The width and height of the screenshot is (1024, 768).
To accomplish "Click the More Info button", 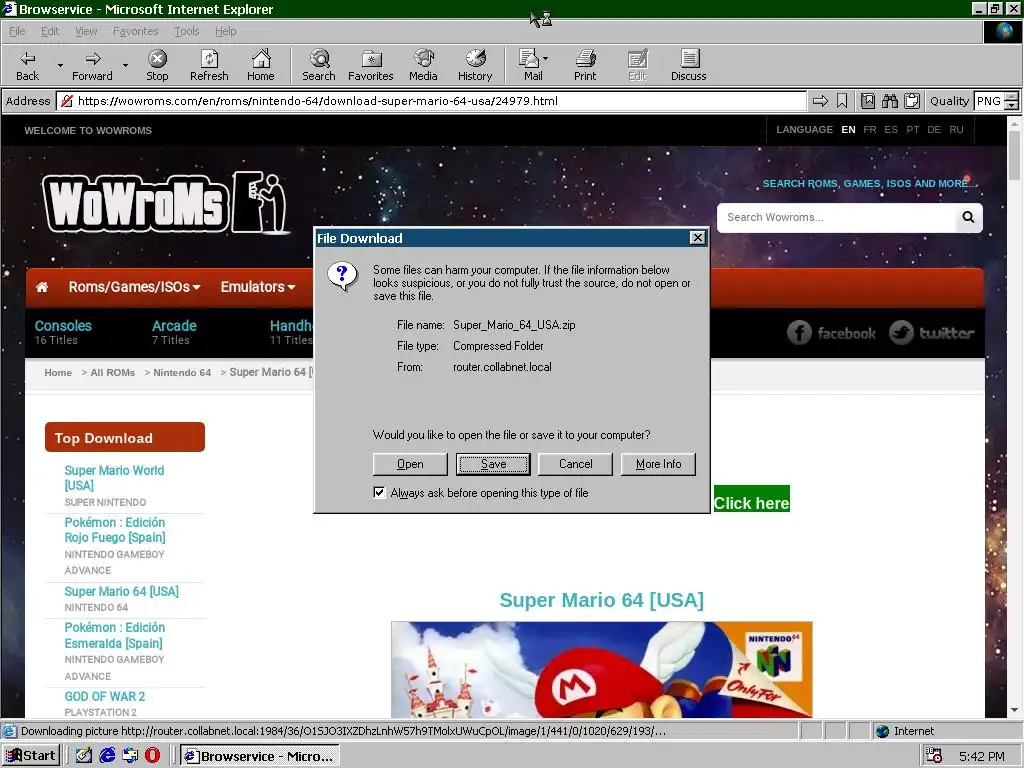I will coord(658,464).
